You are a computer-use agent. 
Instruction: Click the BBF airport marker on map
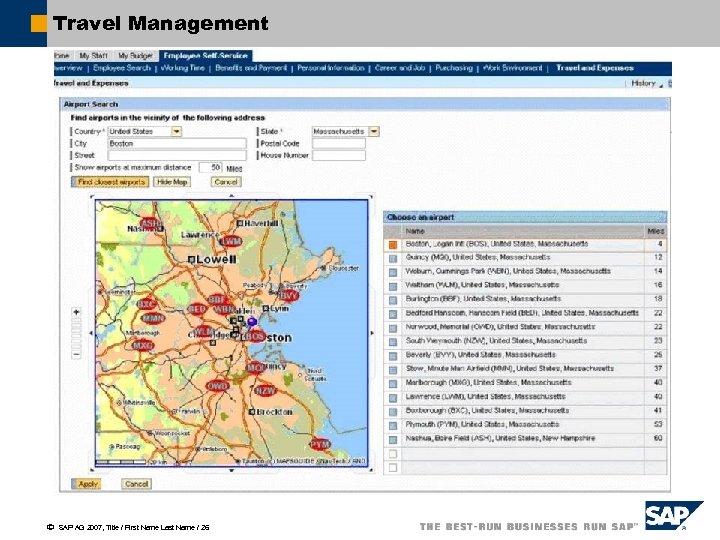coord(217,300)
